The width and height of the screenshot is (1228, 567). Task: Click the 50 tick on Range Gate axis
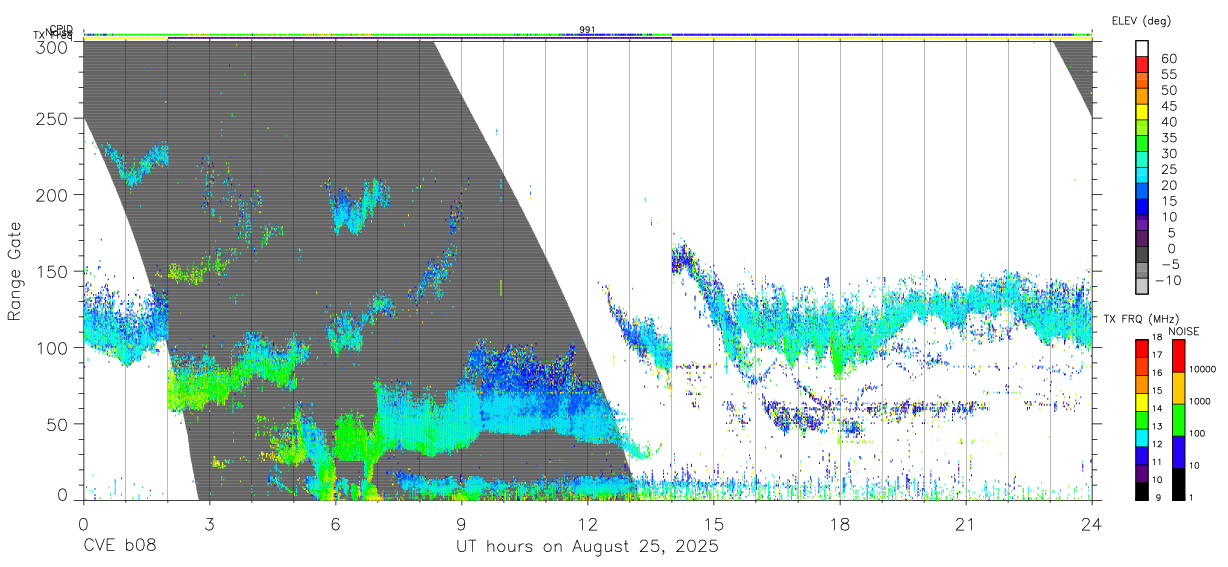click(x=57, y=424)
